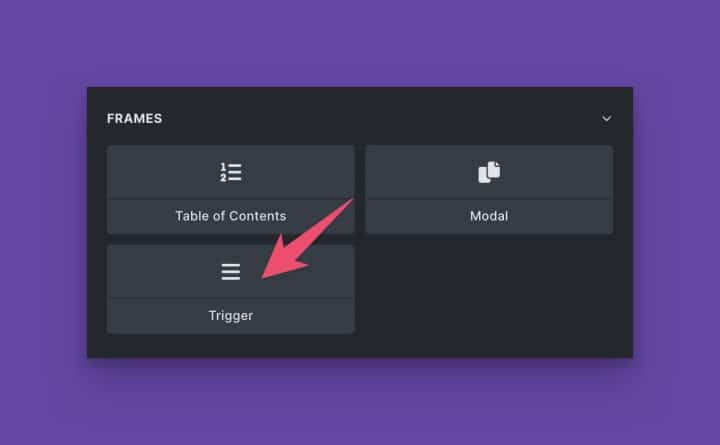Viewport: 720px width, 445px height.
Task: Click the hamburger Trigger icon
Action: click(x=231, y=272)
